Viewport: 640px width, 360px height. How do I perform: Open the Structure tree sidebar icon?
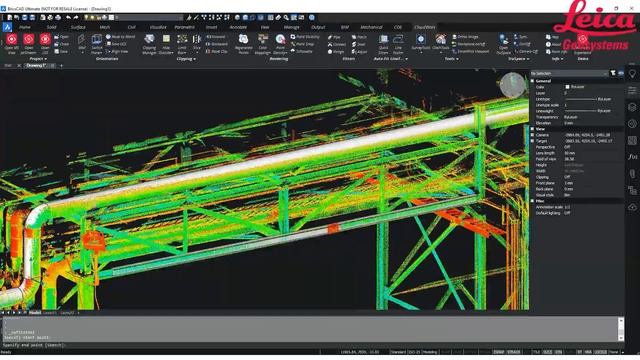tap(632, 190)
